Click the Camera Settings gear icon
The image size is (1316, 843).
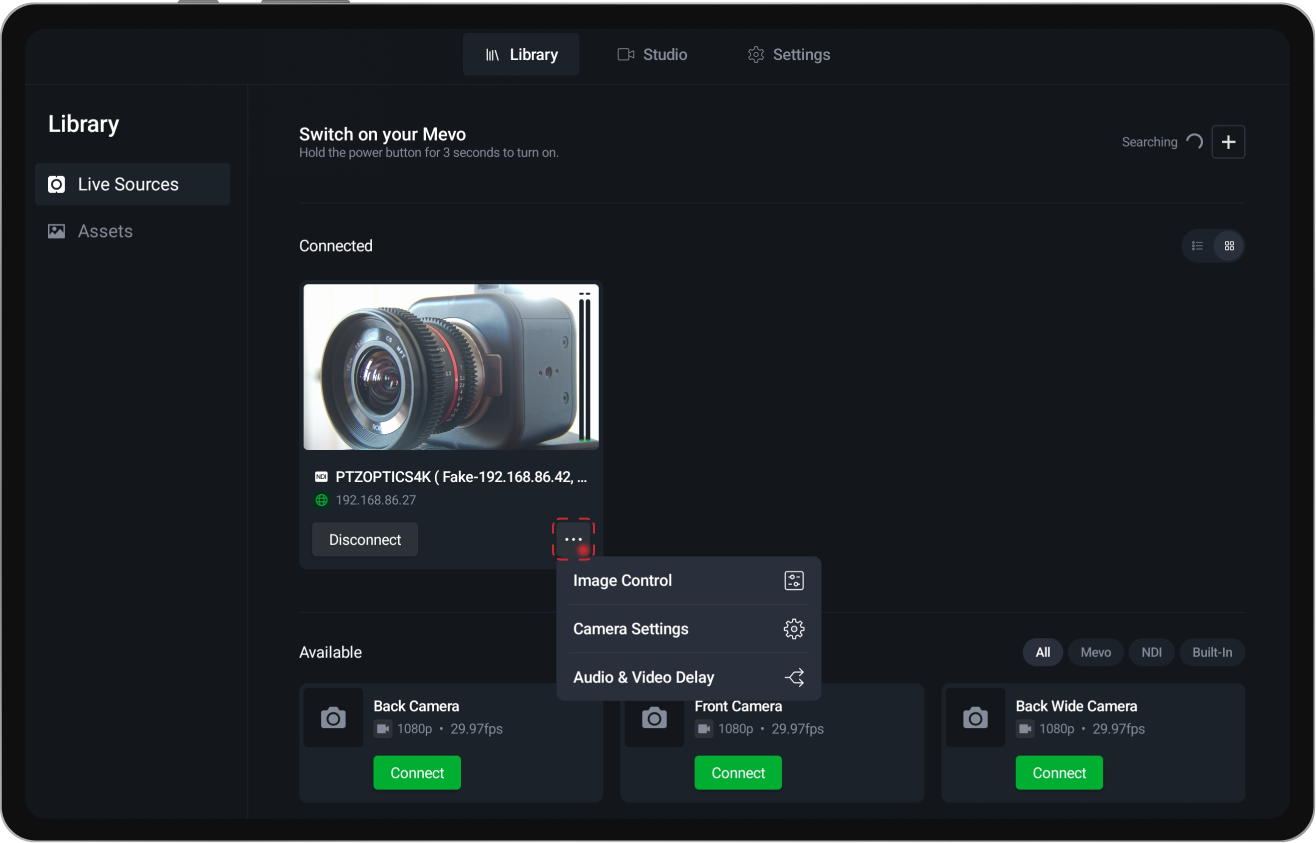coord(794,629)
